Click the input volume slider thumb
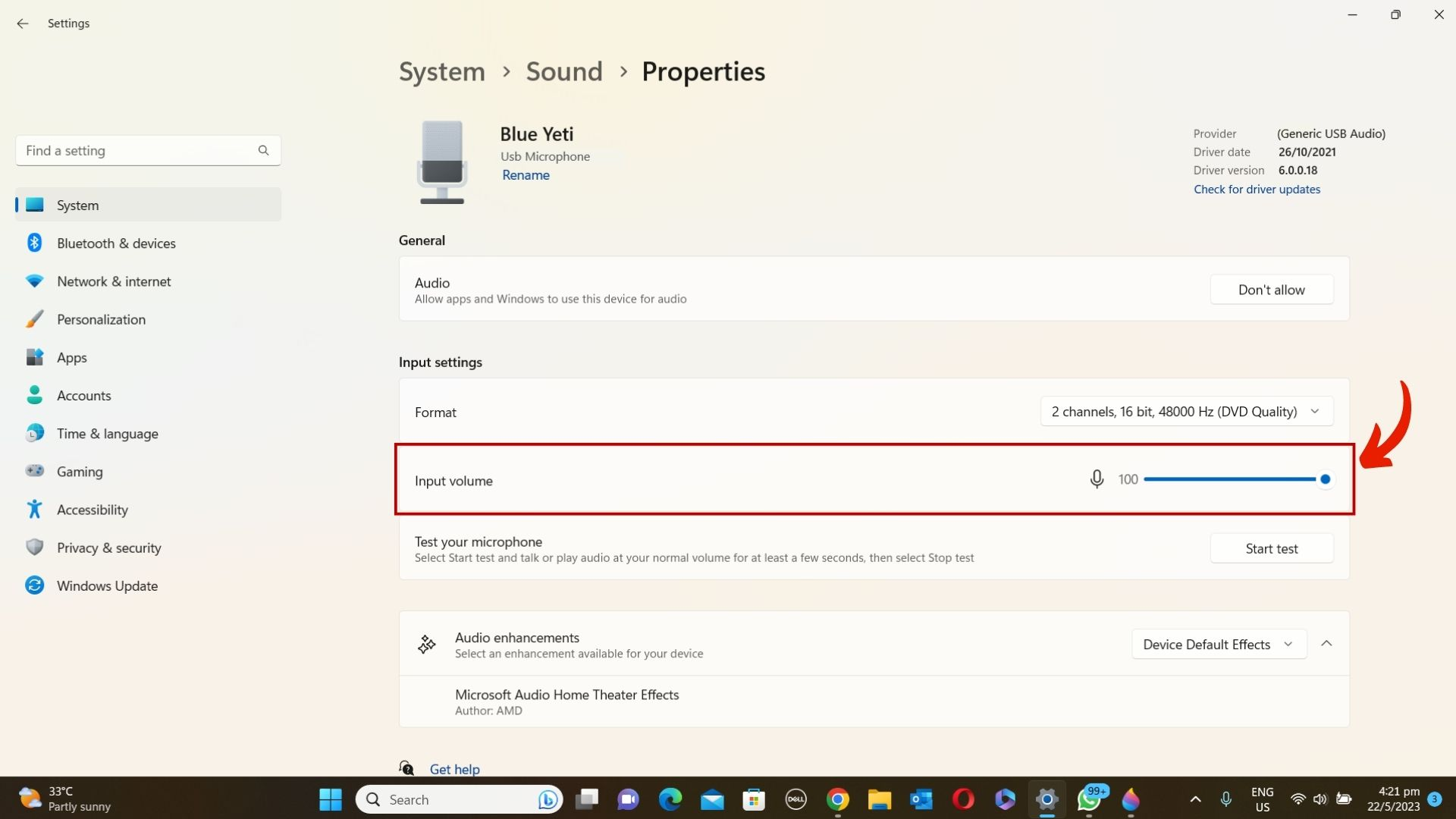This screenshot has height=819, width=1456. point(1326,479)
